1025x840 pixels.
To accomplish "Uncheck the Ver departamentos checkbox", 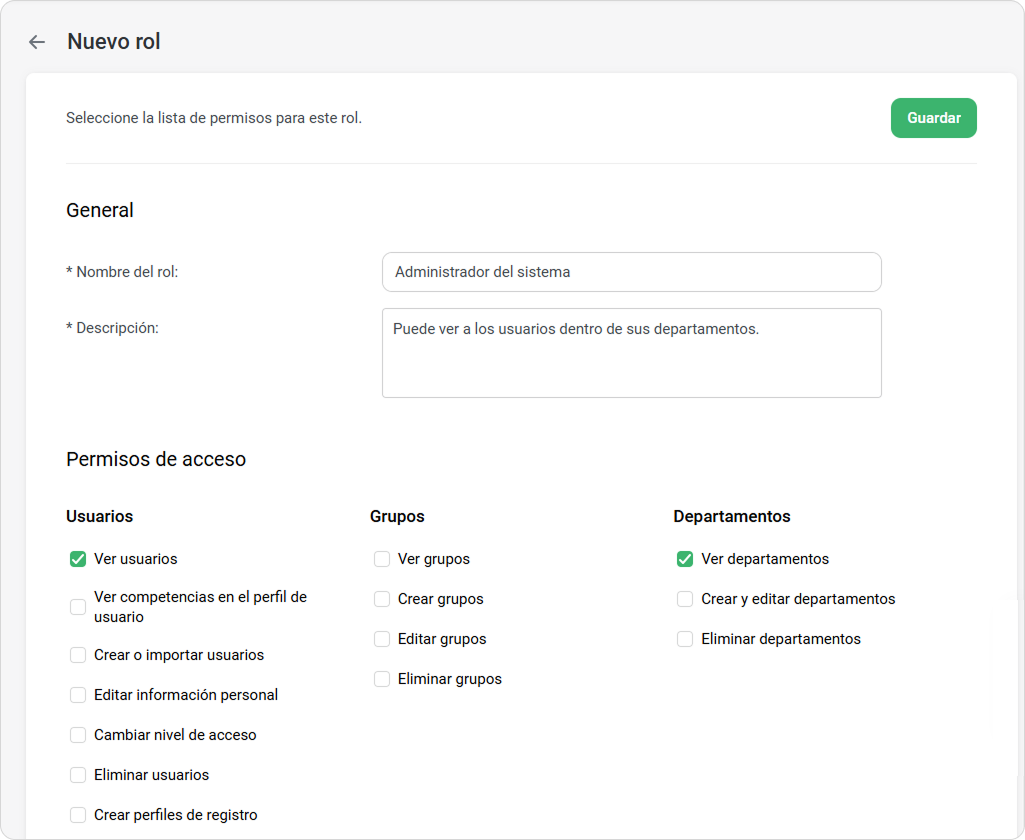I will (685, 559).
